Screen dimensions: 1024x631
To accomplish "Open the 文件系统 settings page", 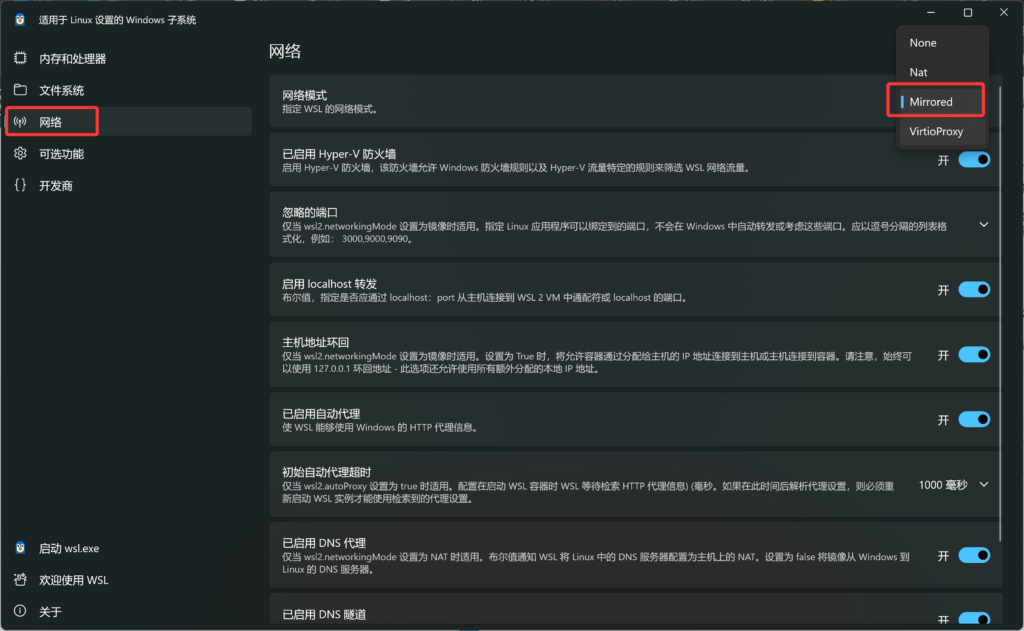I will click(x=20, y=90).
